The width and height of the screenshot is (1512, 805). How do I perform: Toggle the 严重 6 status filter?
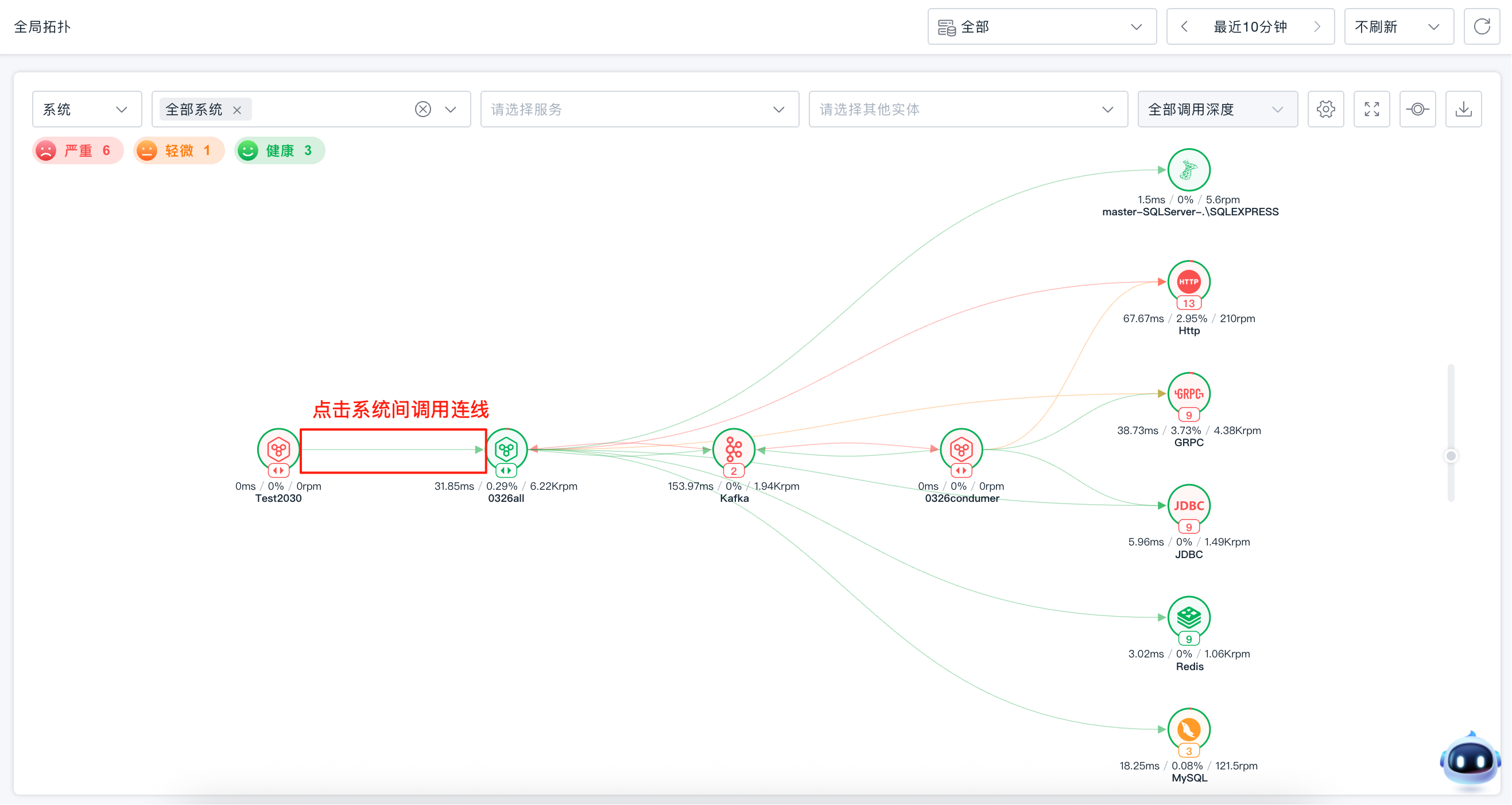point(78,151)
